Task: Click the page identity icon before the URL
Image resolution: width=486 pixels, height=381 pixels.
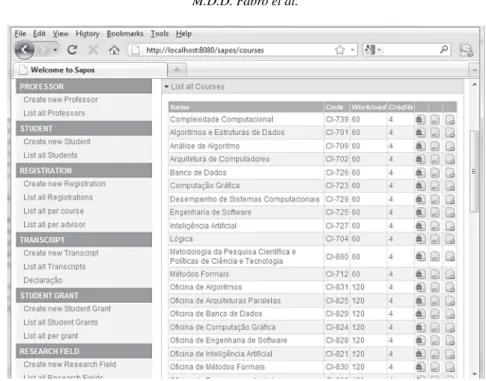Action: tap(135, 50)
